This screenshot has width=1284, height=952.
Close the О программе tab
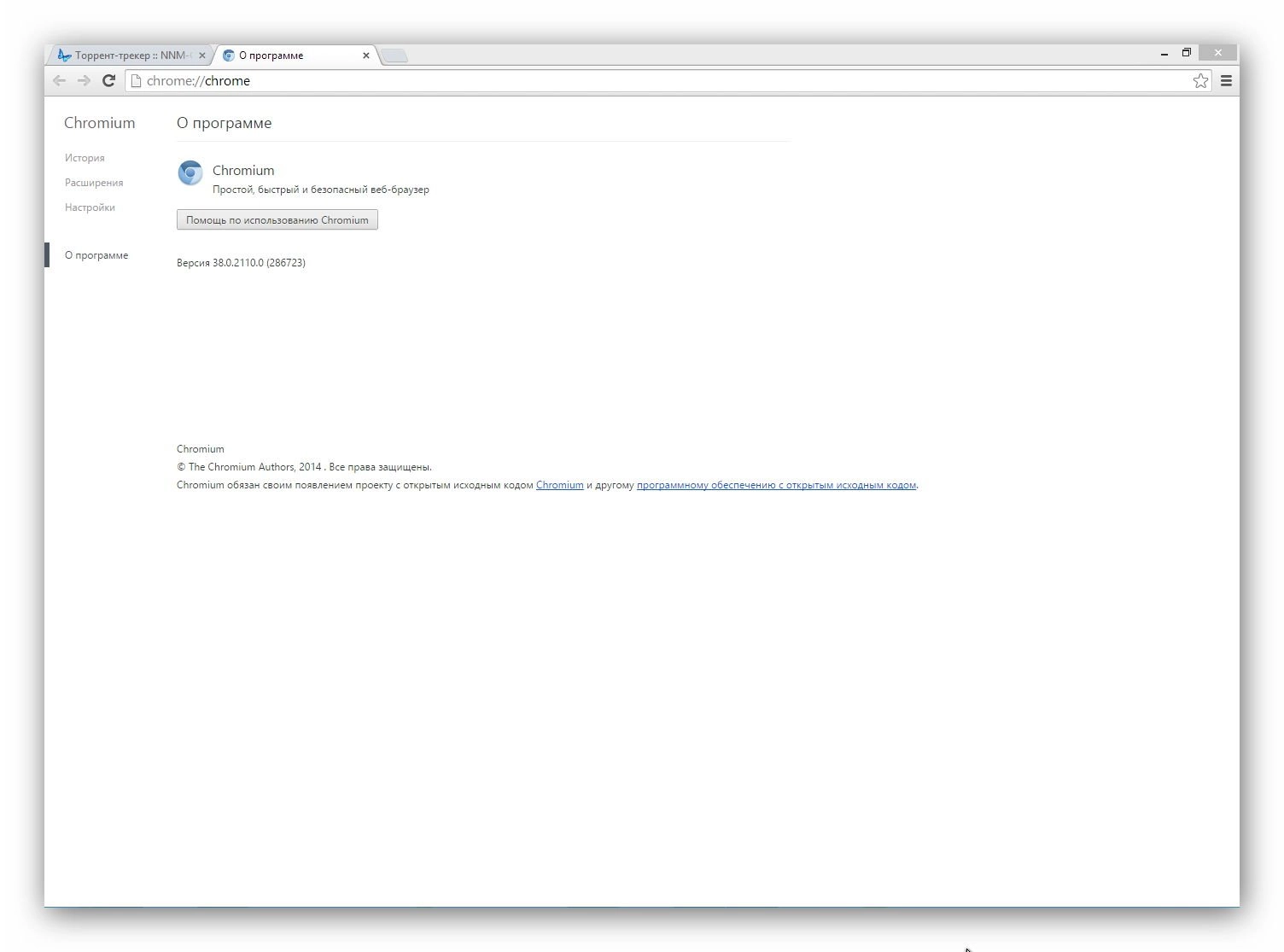pyautogui.click(x=366, y=55)
